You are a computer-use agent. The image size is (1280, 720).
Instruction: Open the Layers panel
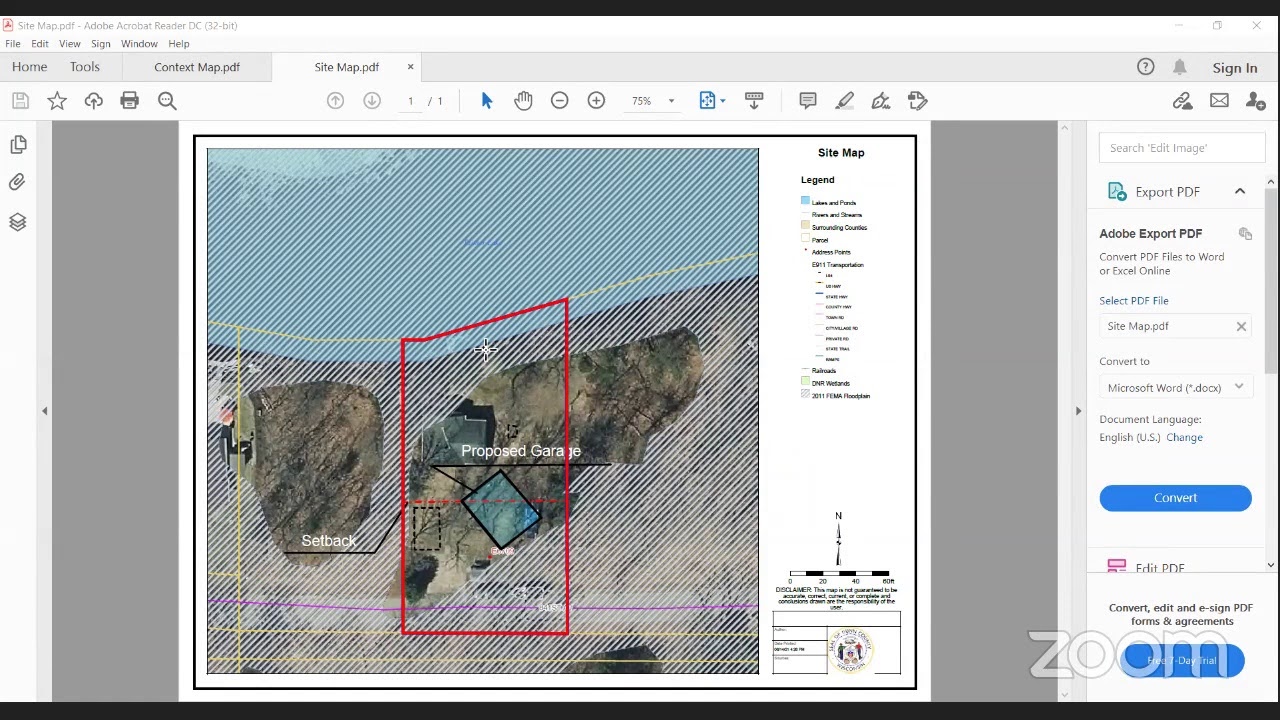[17, 222]
